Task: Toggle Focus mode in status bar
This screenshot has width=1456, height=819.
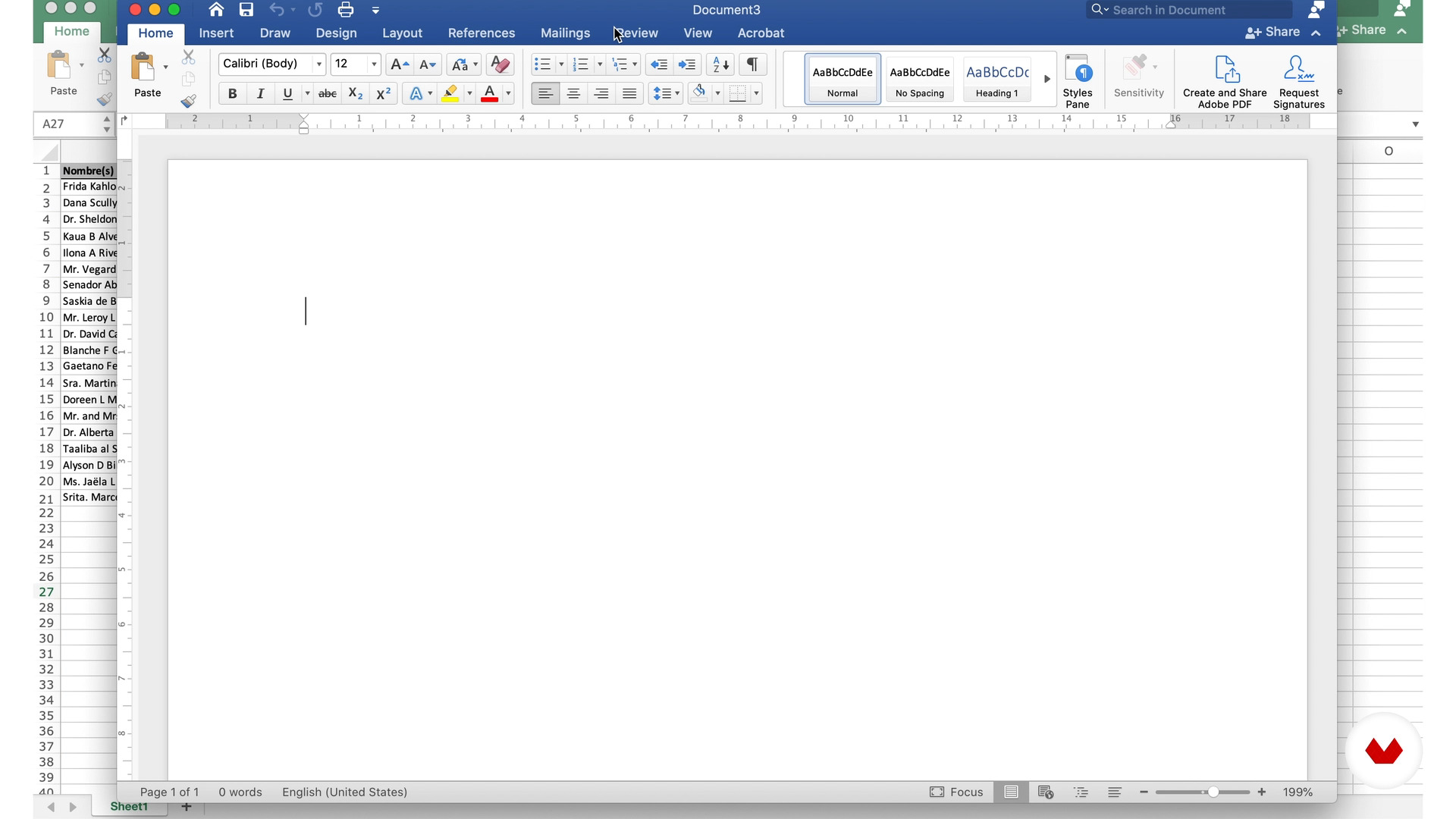Action: click(956, 792)
